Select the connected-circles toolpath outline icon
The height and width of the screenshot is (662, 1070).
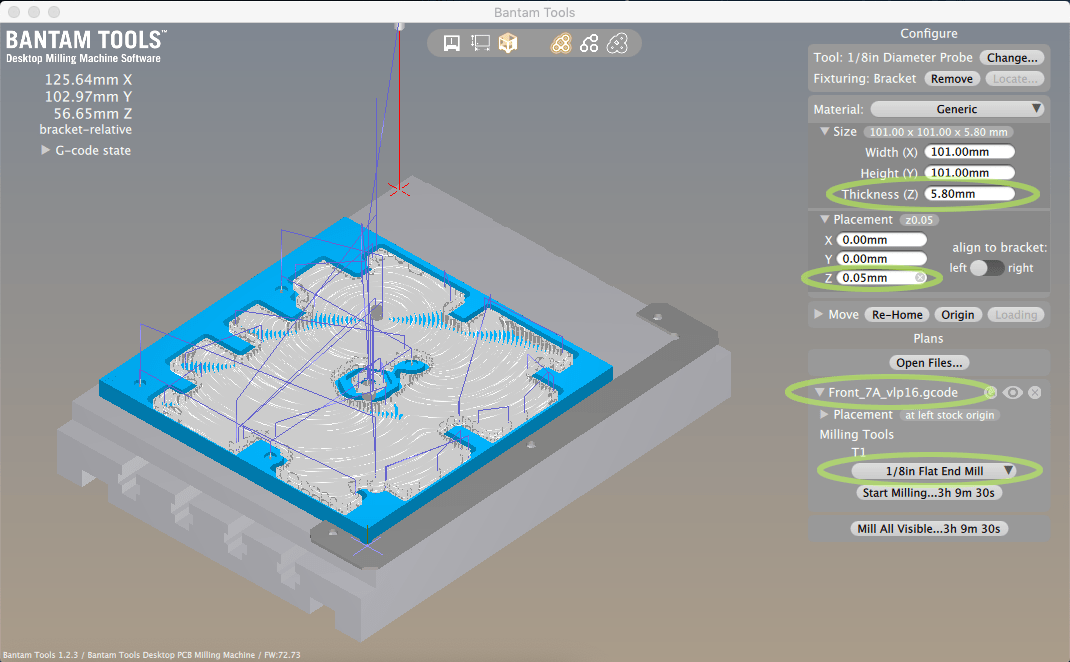pyautogui.click(x=589, y=44)
